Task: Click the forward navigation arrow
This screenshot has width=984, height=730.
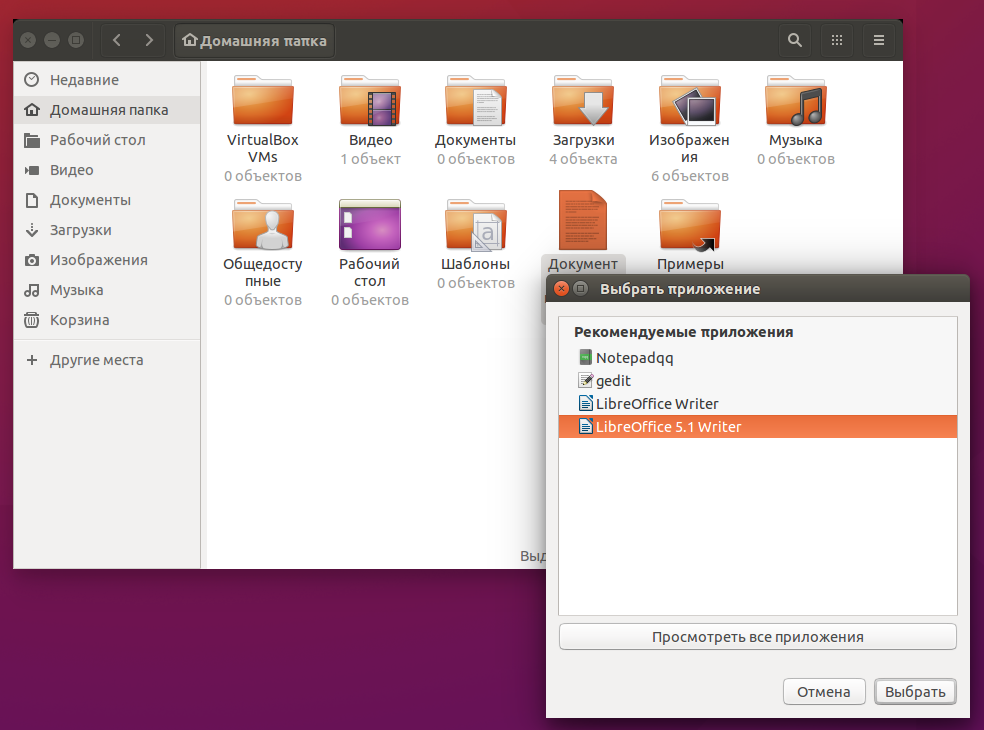Action: pos(148,40)
